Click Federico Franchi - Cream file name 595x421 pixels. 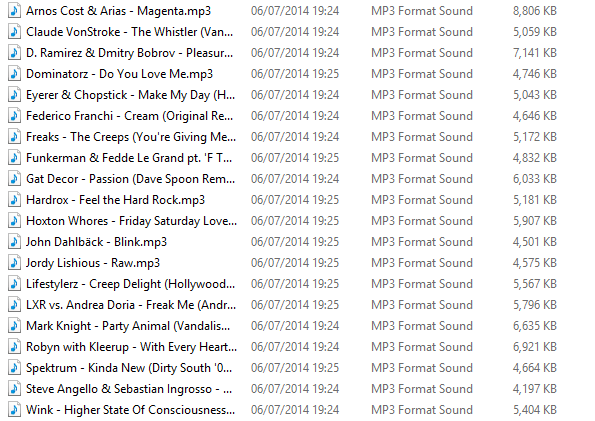pos(129,116)
